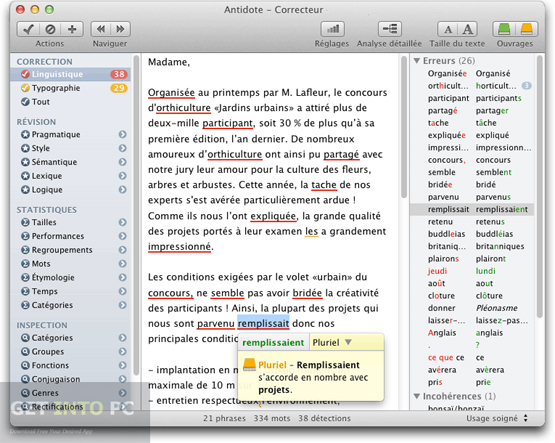555x443 pixels.
Task: Click the Ignore correction toolbar icon
Action: click(50, 29)
